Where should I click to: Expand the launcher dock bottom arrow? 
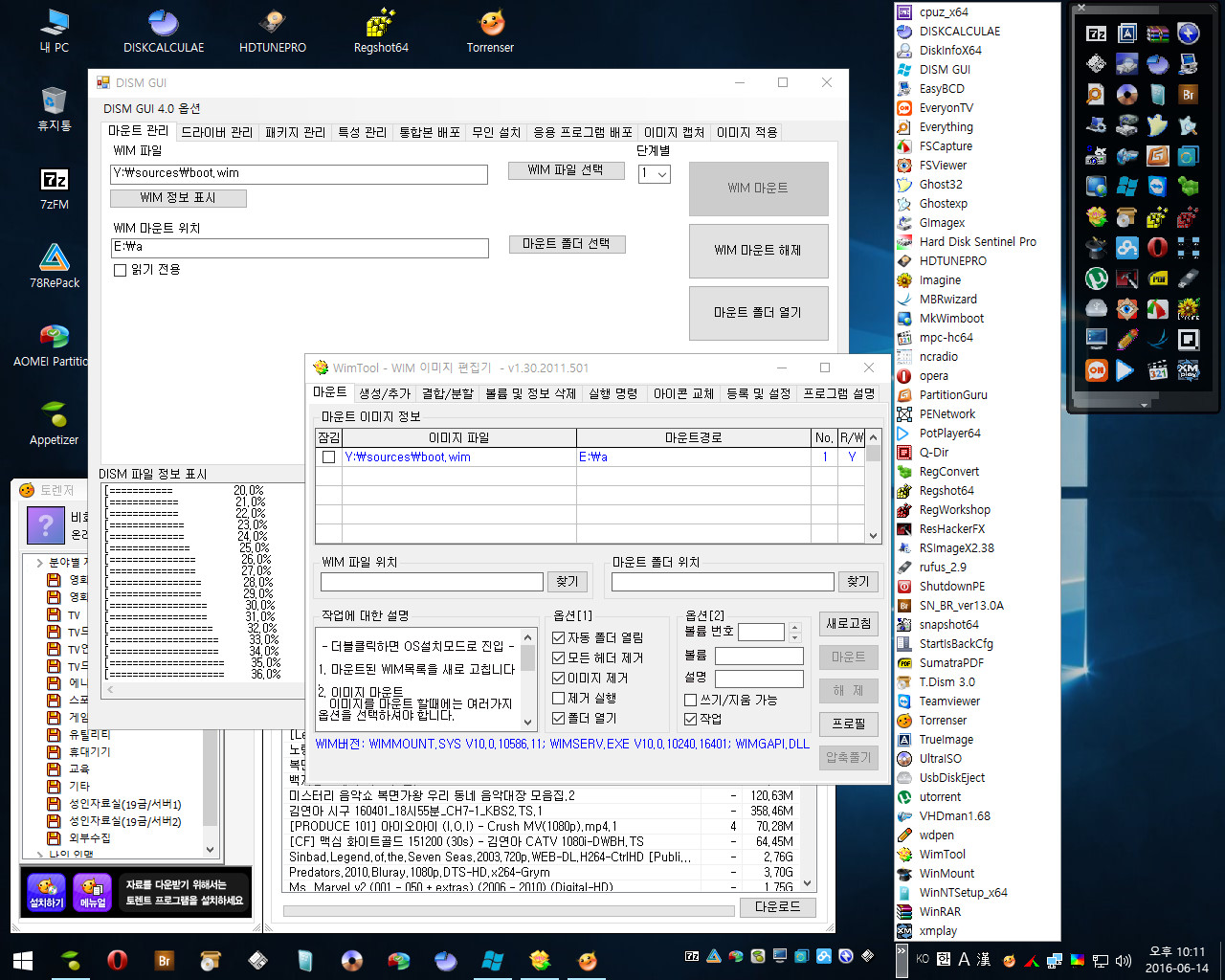1144,406
